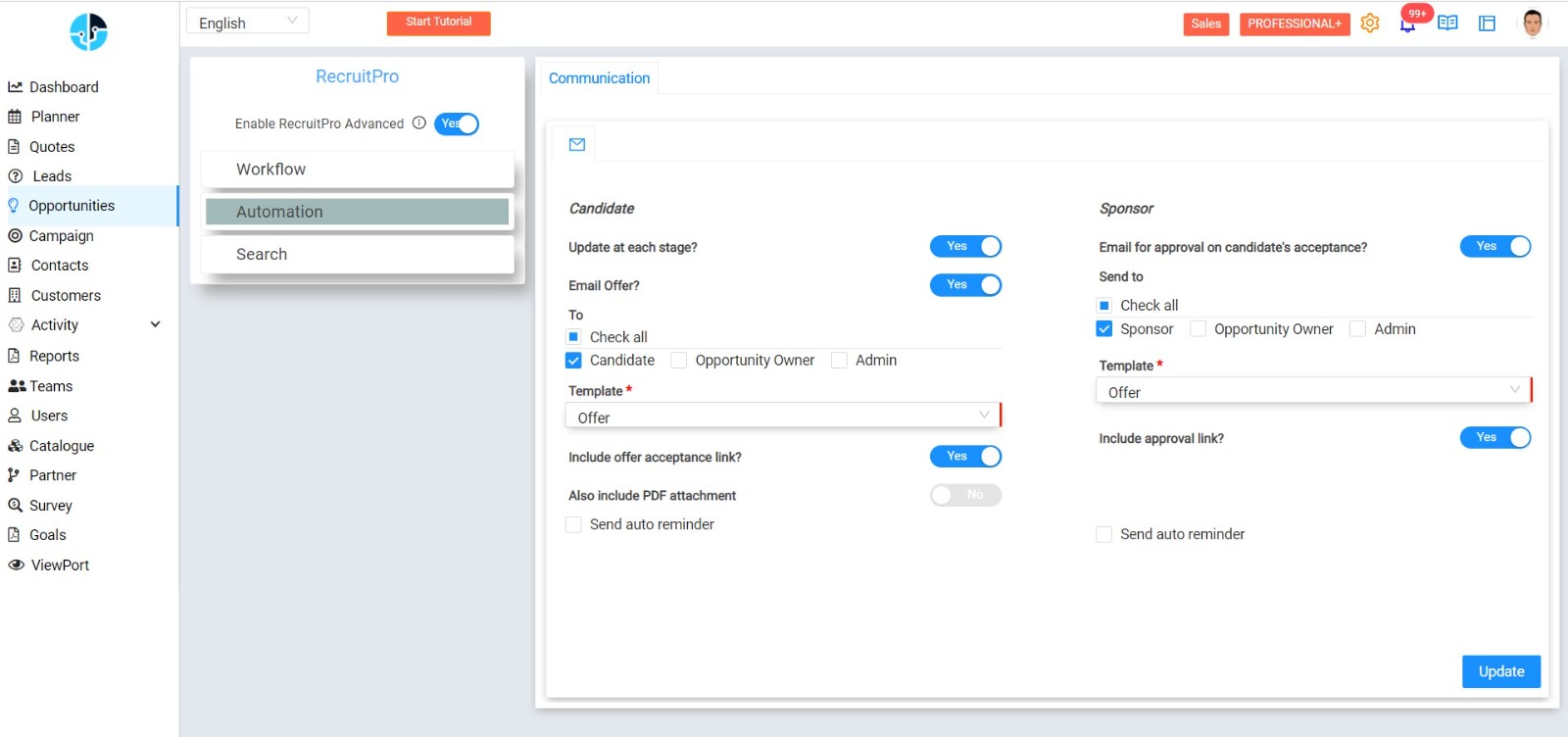Open Planner calendar icon in sidebar
This screenshot has width=1568, height=737.
point(15,117)
